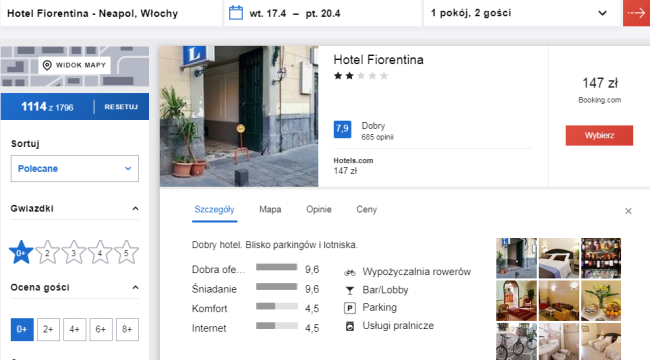650x360 pixels.
Task: Collapse the Gwiazdki filter section
Action: pyautogui.click(x=135, y=209)
